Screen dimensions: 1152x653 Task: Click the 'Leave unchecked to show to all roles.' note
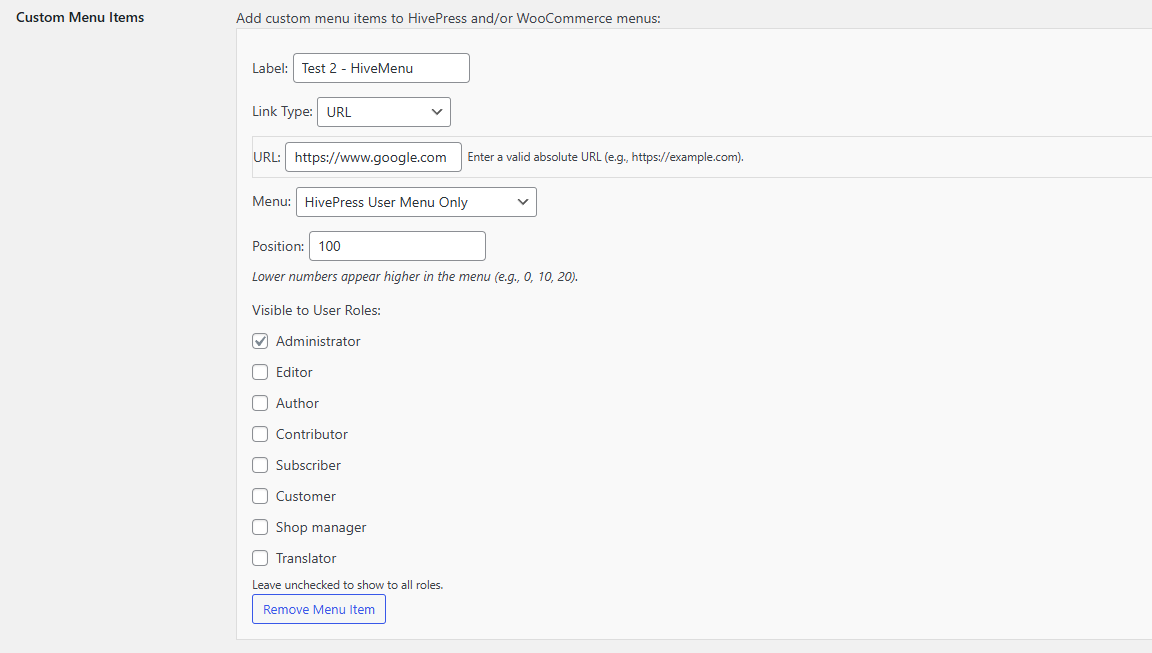pyautogui.click(x=348, y=585)
